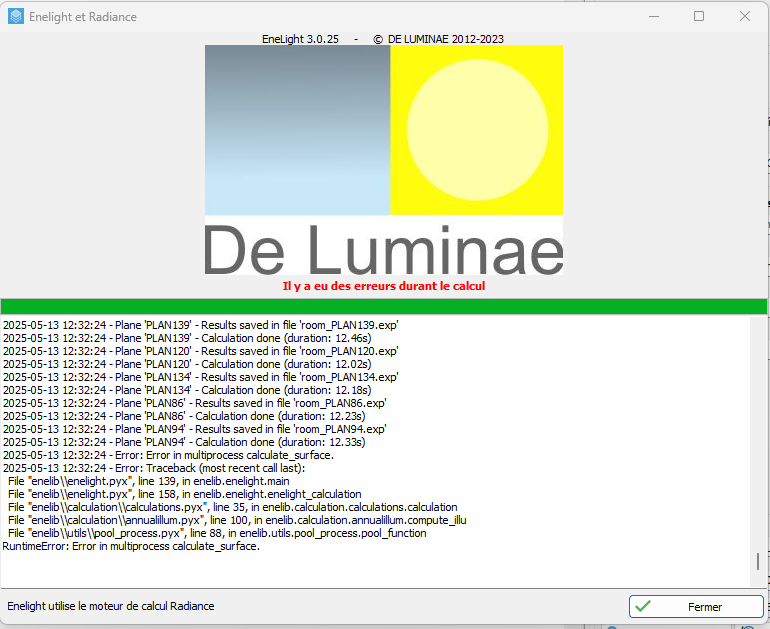Click traceback line mentioning pool_process.pyx line 88

[x=217, y=533]
